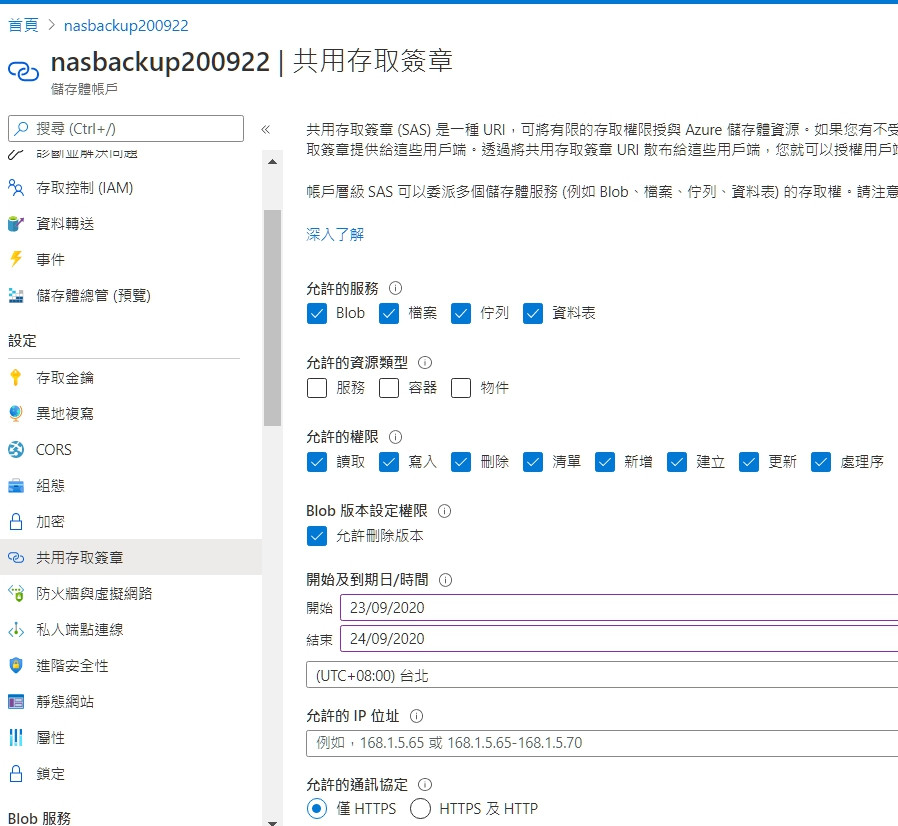
Task: Toggle the 處理序 permission checkbox
Action: click(x=821, y=462)
